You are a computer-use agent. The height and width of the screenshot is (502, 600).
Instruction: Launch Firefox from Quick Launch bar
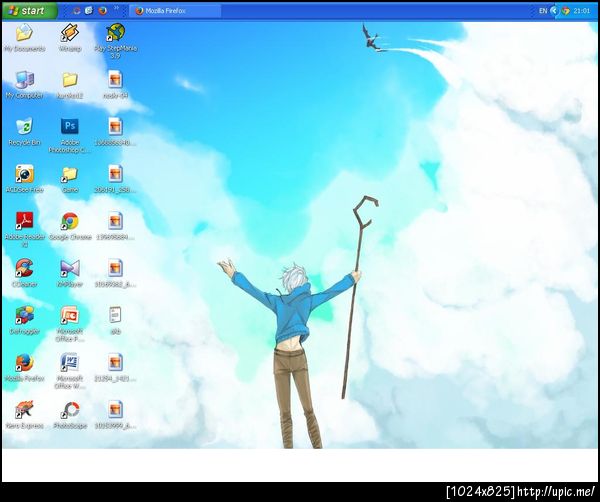(102, 11)
